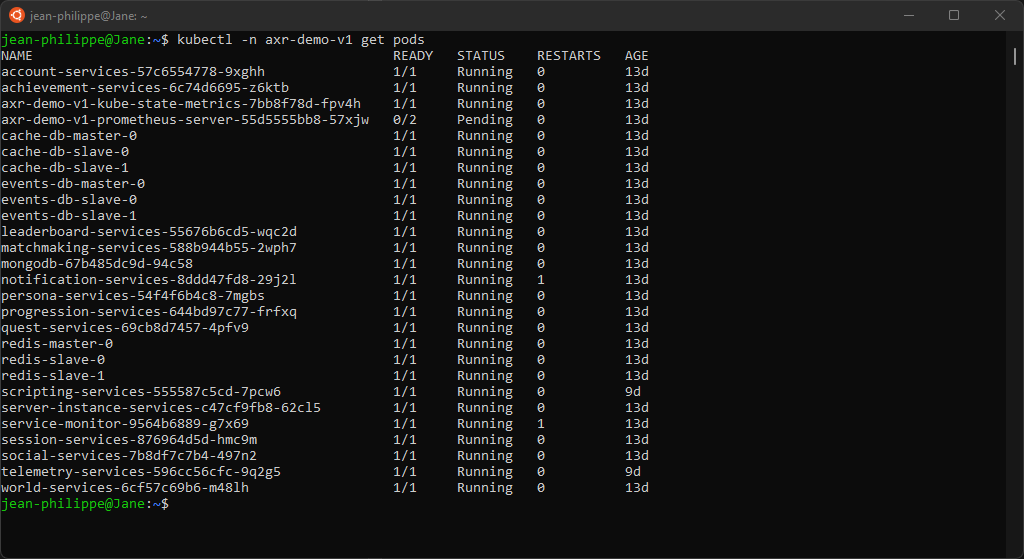Select pod cache-db-slave-0
The height and width of the screenshot is (559, 1024).
tap(65, 152)
